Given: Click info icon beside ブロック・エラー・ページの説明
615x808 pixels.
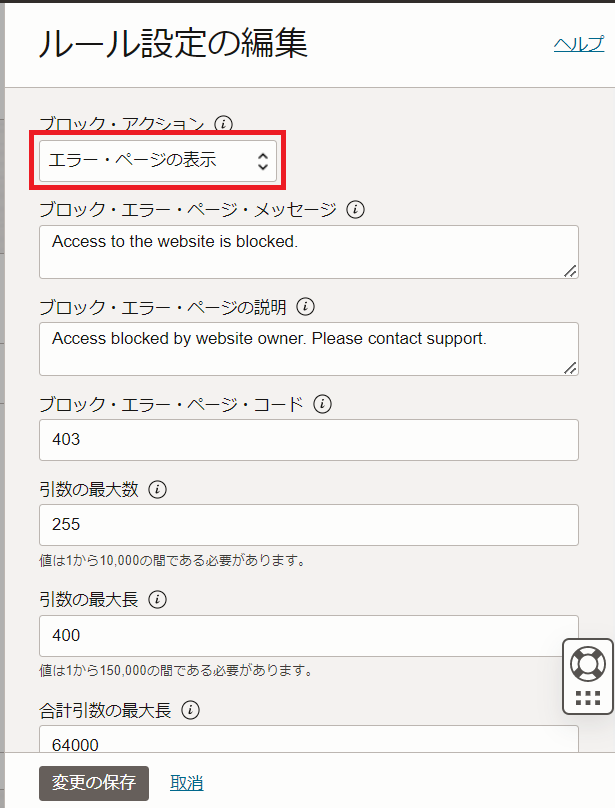Looking at the screenshot, I should [x=306, y=306].
